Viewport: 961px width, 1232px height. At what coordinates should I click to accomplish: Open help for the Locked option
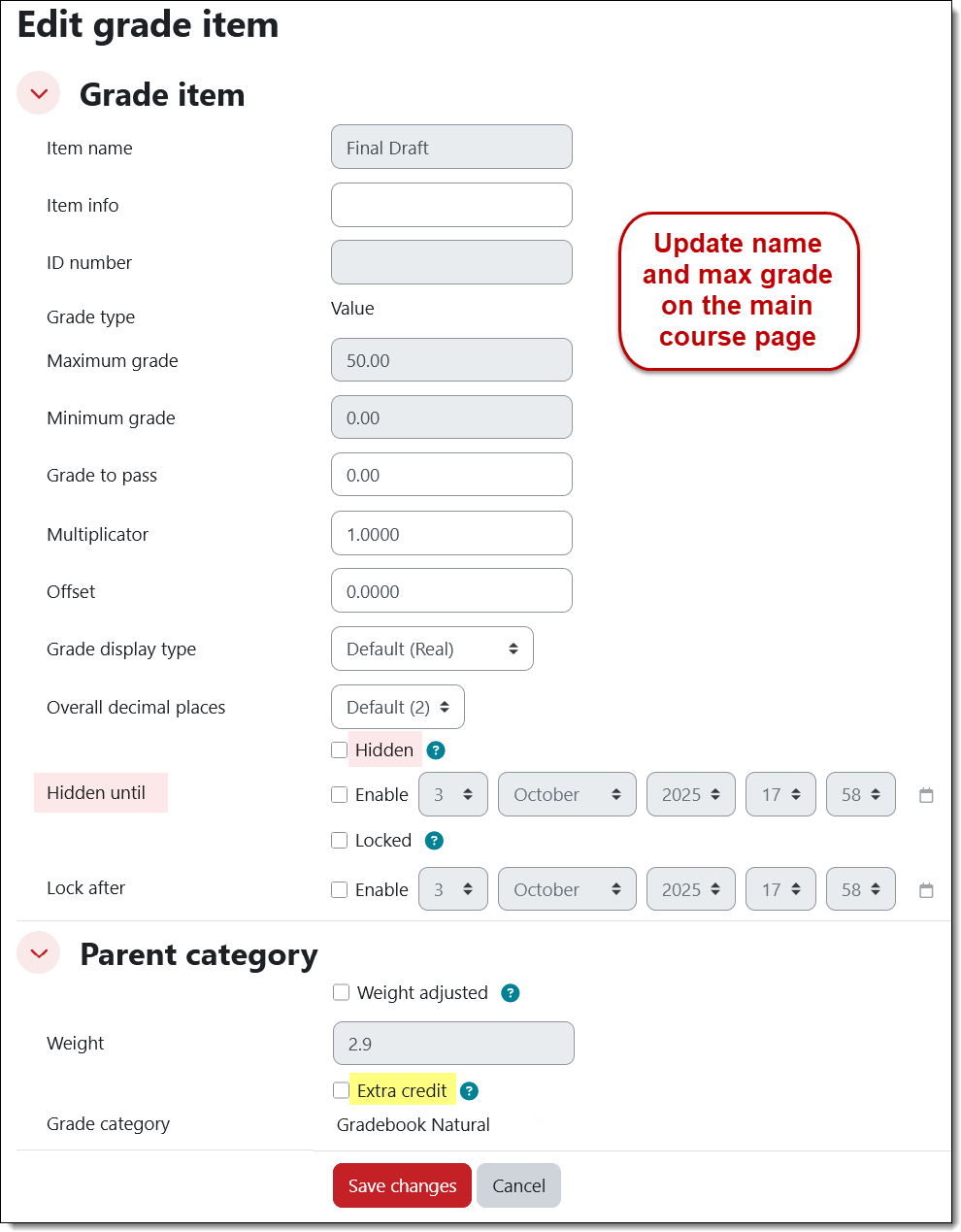click(x=435, y=841)
